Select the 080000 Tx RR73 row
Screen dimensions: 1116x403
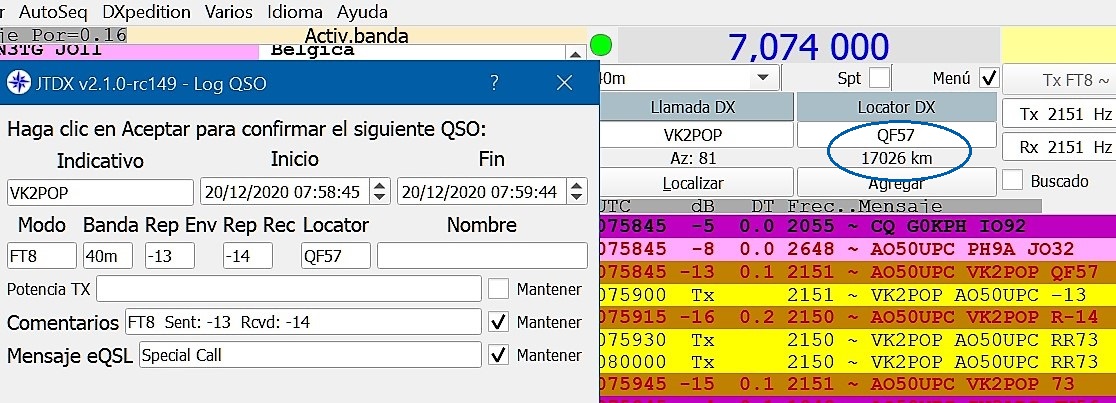pyautogui.click(x=858, y=361)
